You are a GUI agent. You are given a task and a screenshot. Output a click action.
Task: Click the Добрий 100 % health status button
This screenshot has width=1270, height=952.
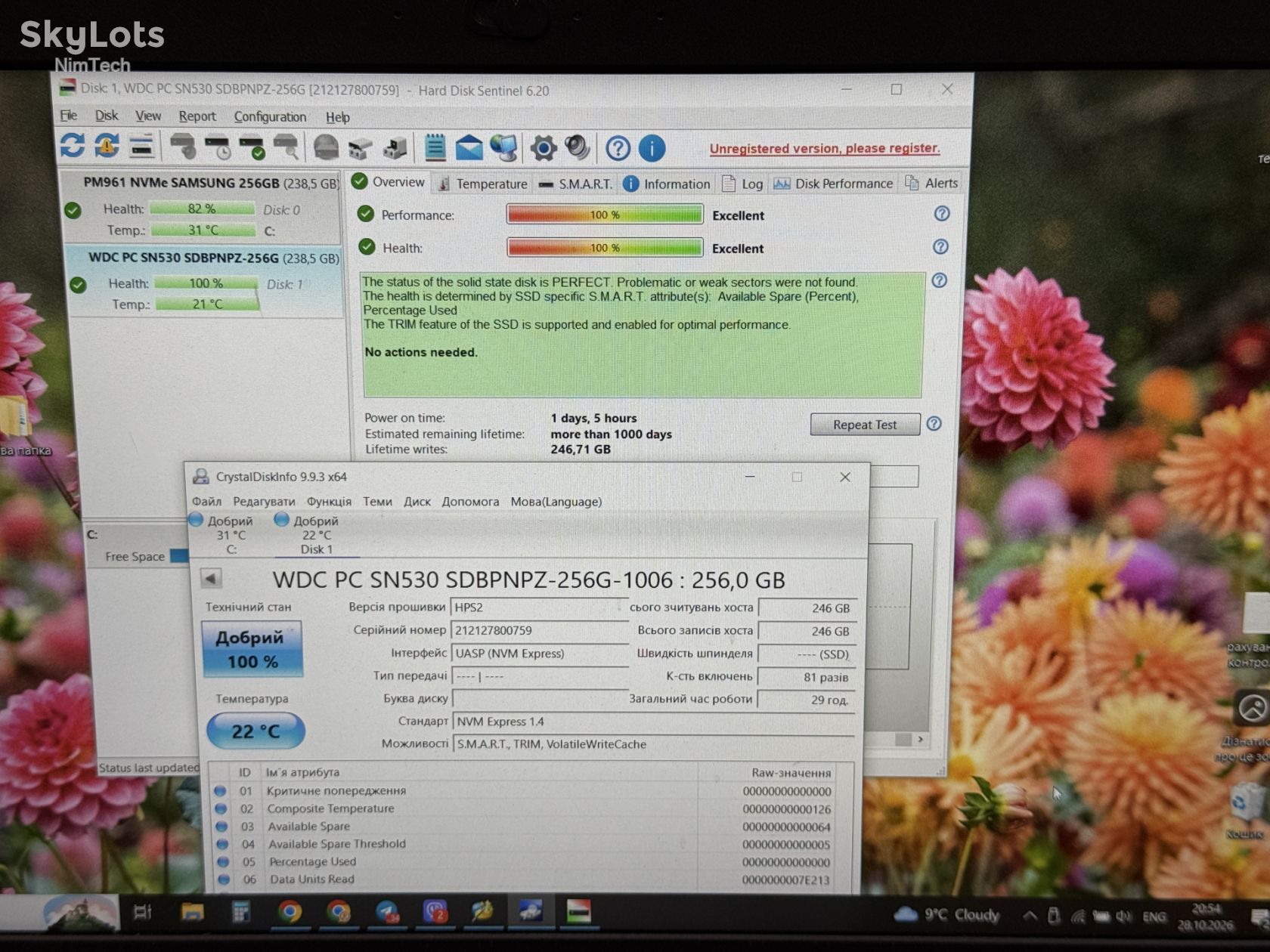pyautogui.click(x=252, y=649)
